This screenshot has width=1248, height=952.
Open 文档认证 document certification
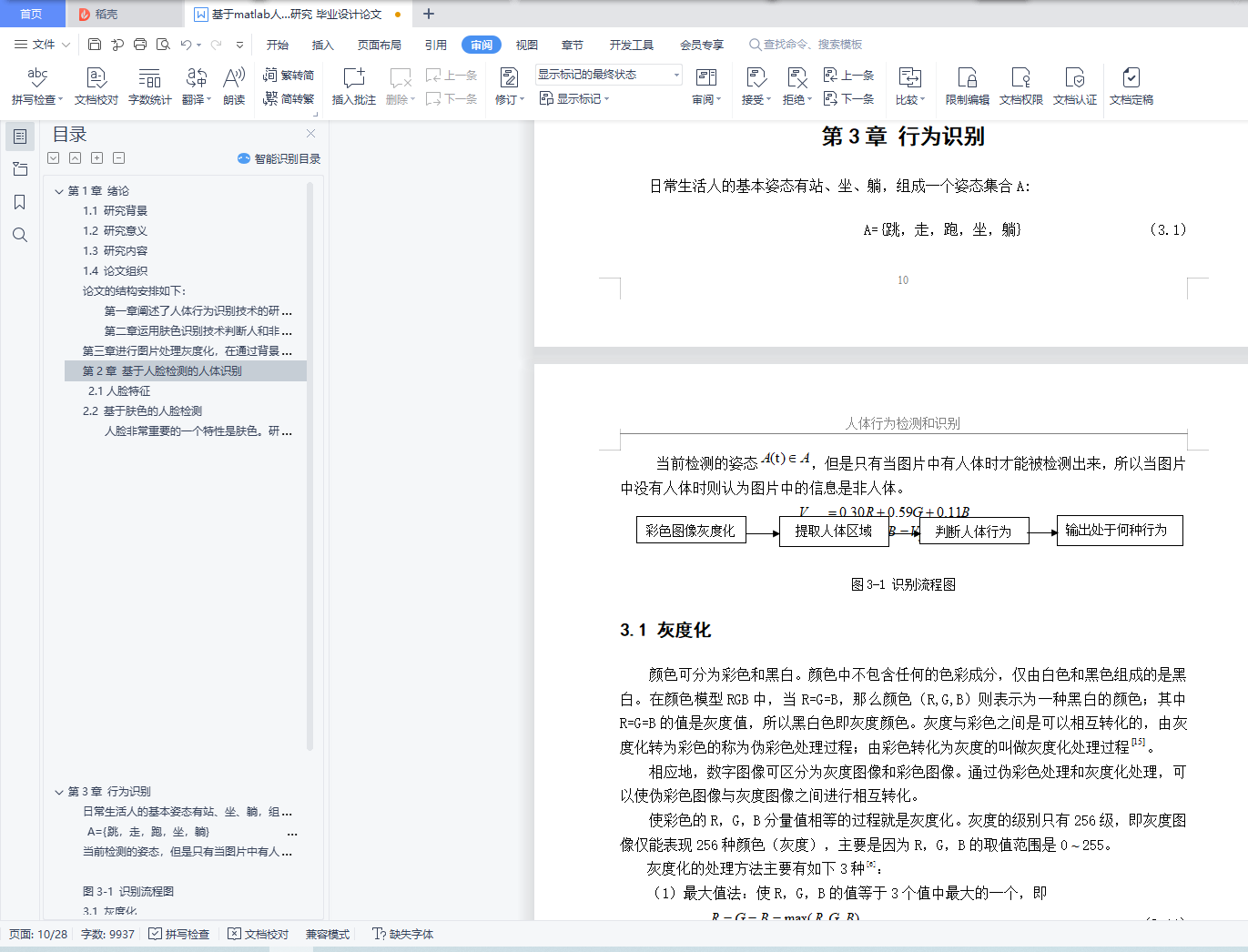coord(1075,86)
